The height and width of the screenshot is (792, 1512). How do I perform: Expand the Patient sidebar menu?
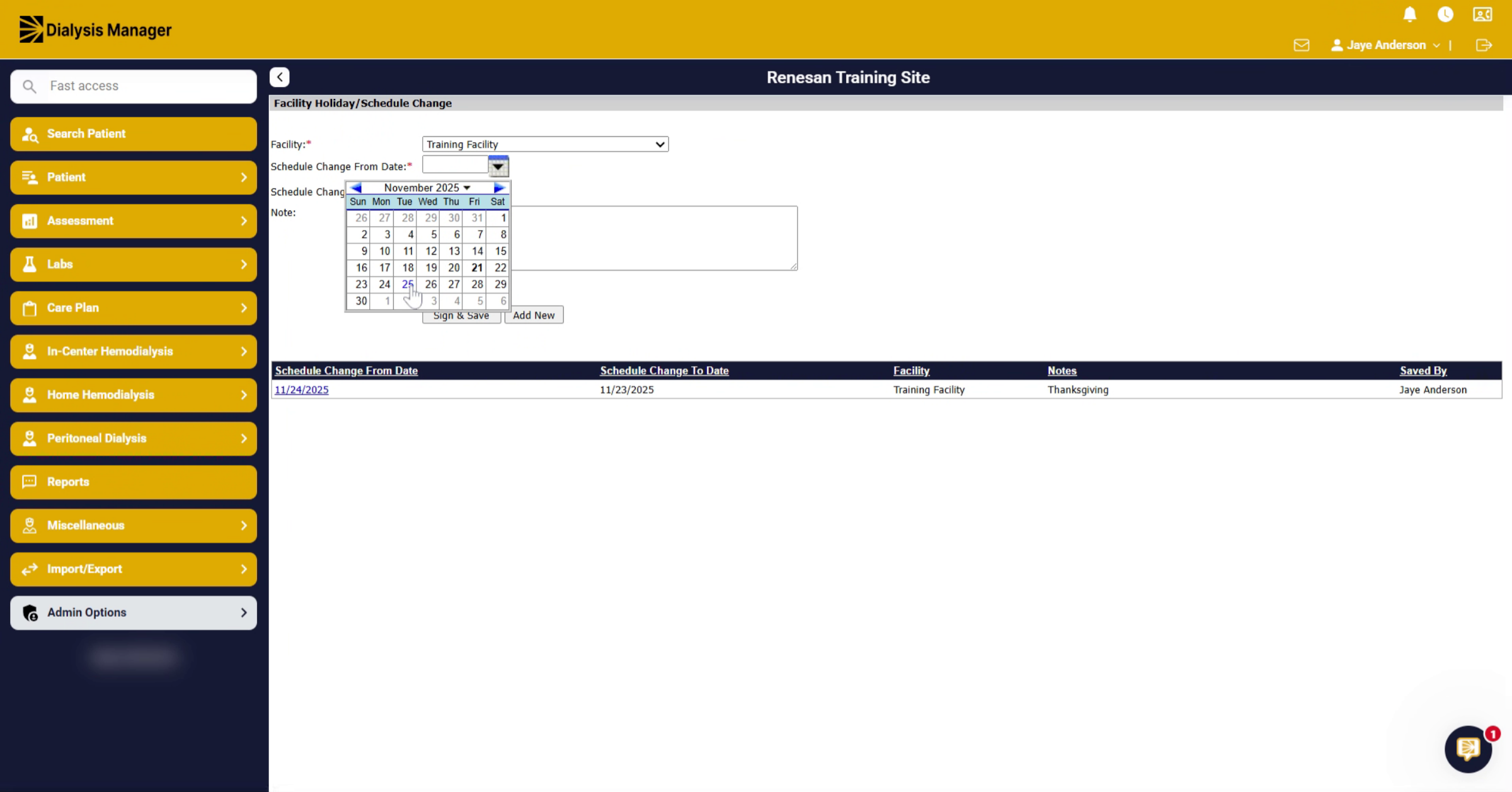pyautogui.click(x=134, y=177)
